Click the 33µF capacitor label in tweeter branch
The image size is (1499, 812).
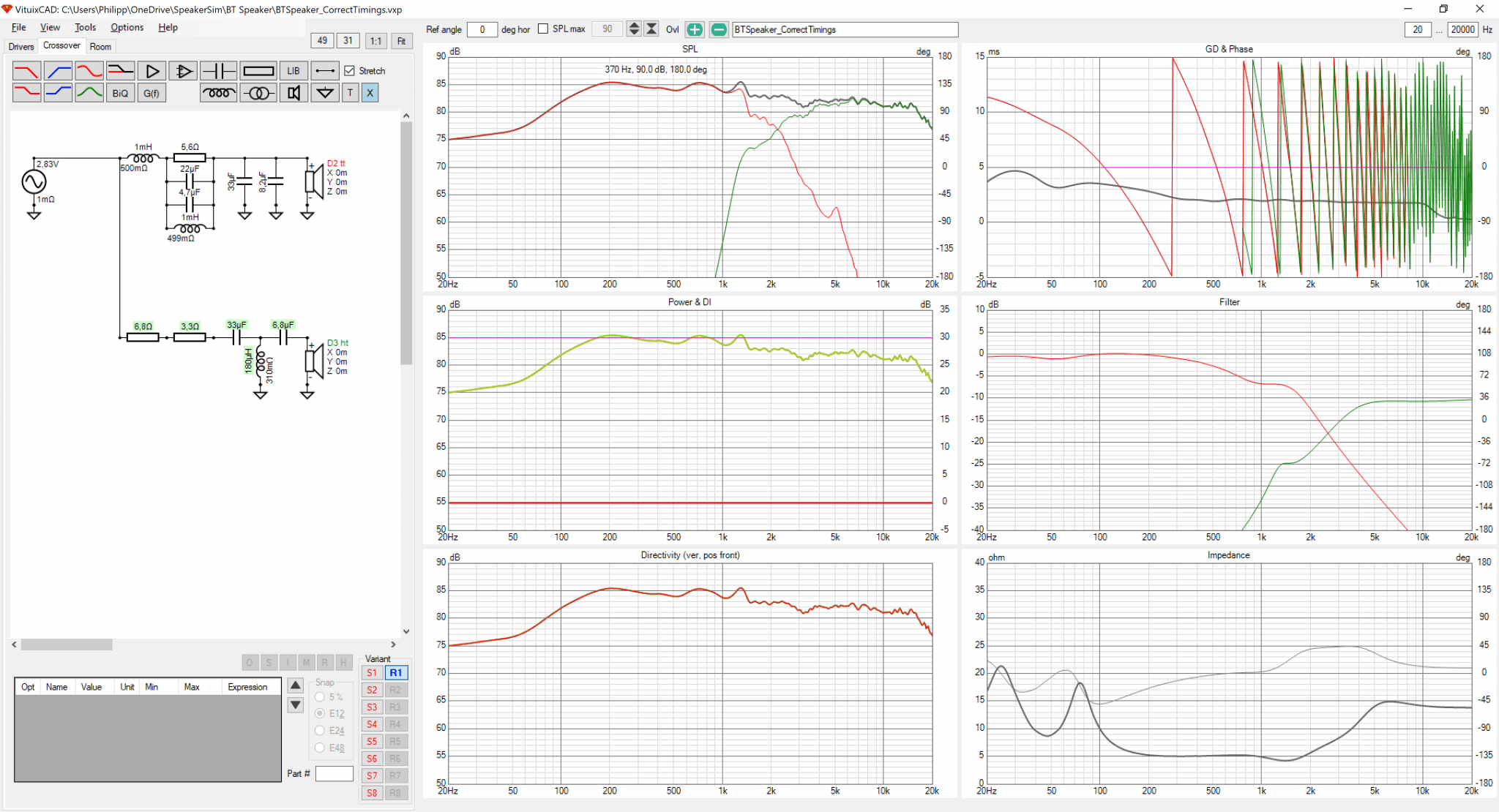click(236, 324)
